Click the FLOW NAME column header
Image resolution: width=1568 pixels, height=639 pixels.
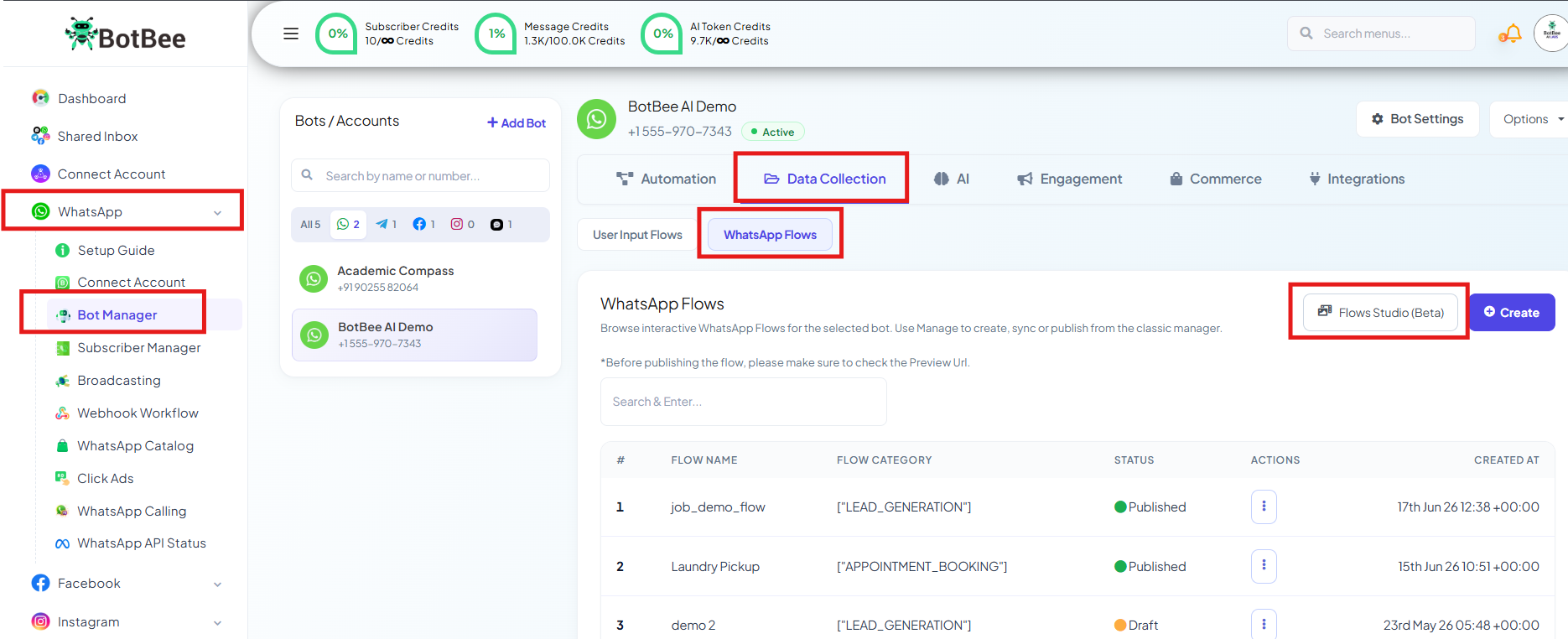(x=704, y=460)
